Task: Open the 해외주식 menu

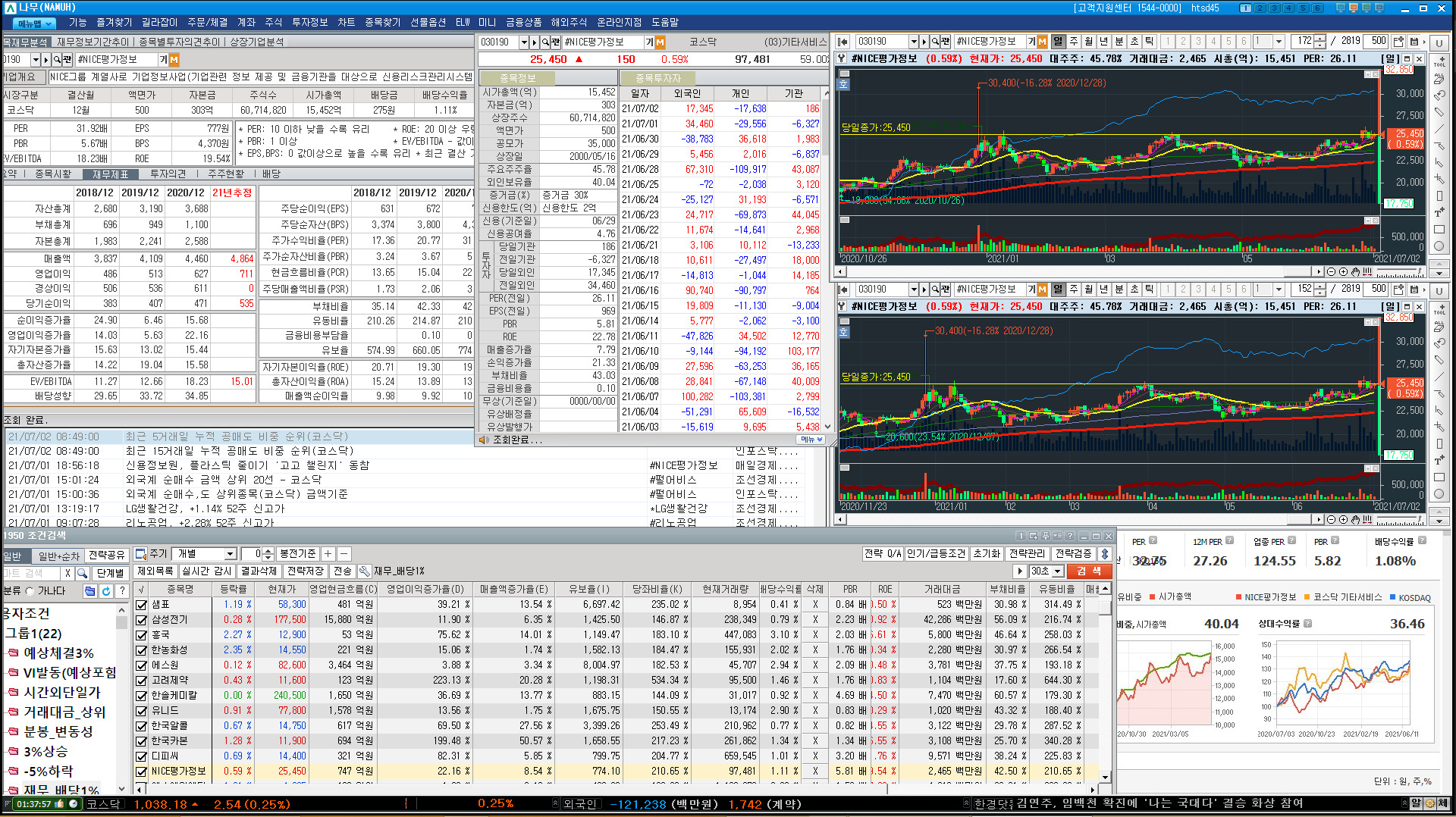Action: (x=569, y=23)
